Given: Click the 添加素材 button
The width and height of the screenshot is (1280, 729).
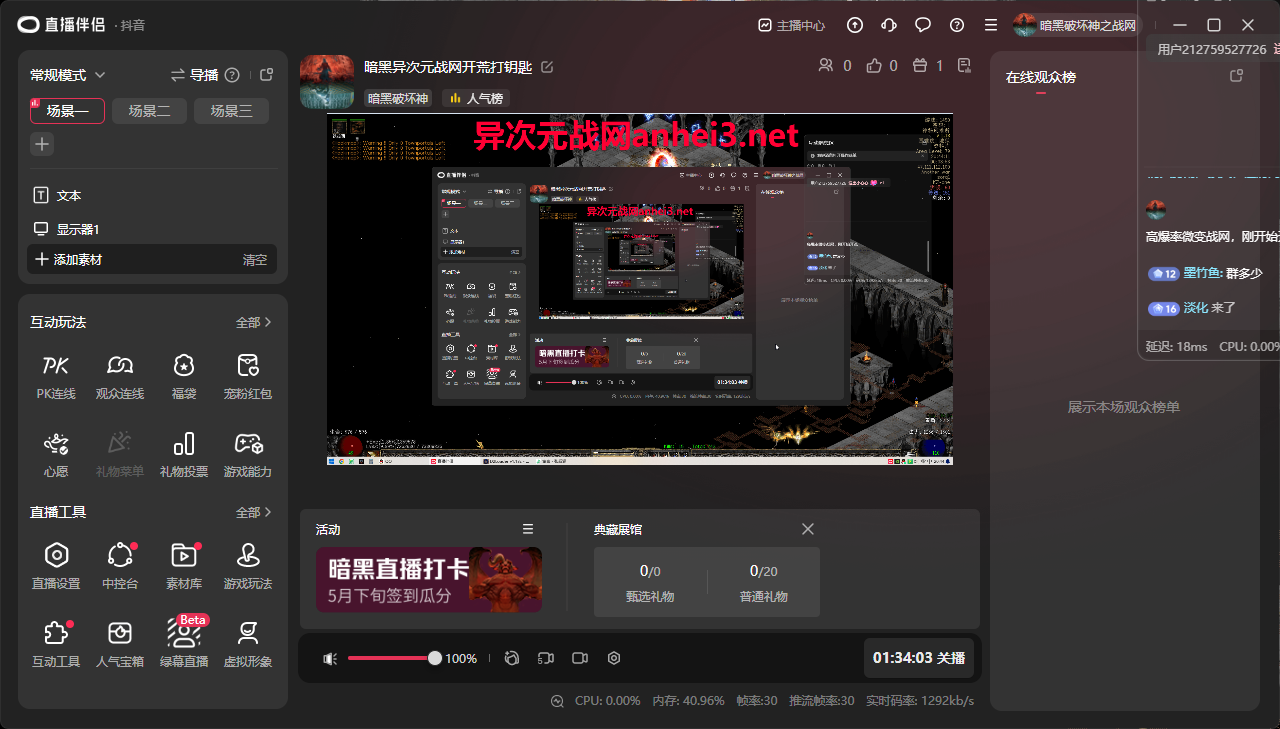Looking at the screenshot, I should pyautogui.click(x=68, y=259).
